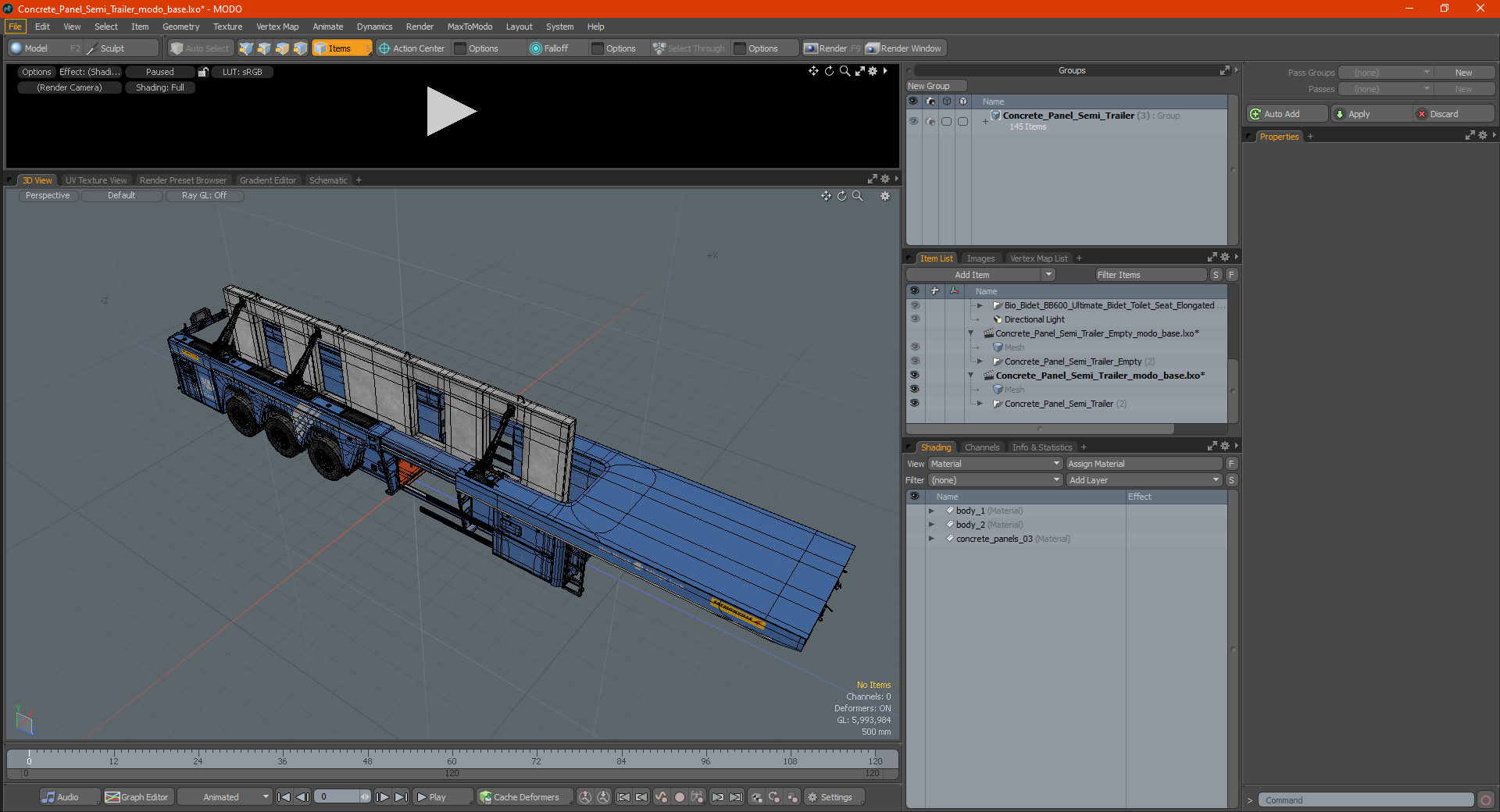Toggle visibility of Concrete_Panel_Semi_Trailer_Empty item
1500x812 pixels.
pos(914,361)
